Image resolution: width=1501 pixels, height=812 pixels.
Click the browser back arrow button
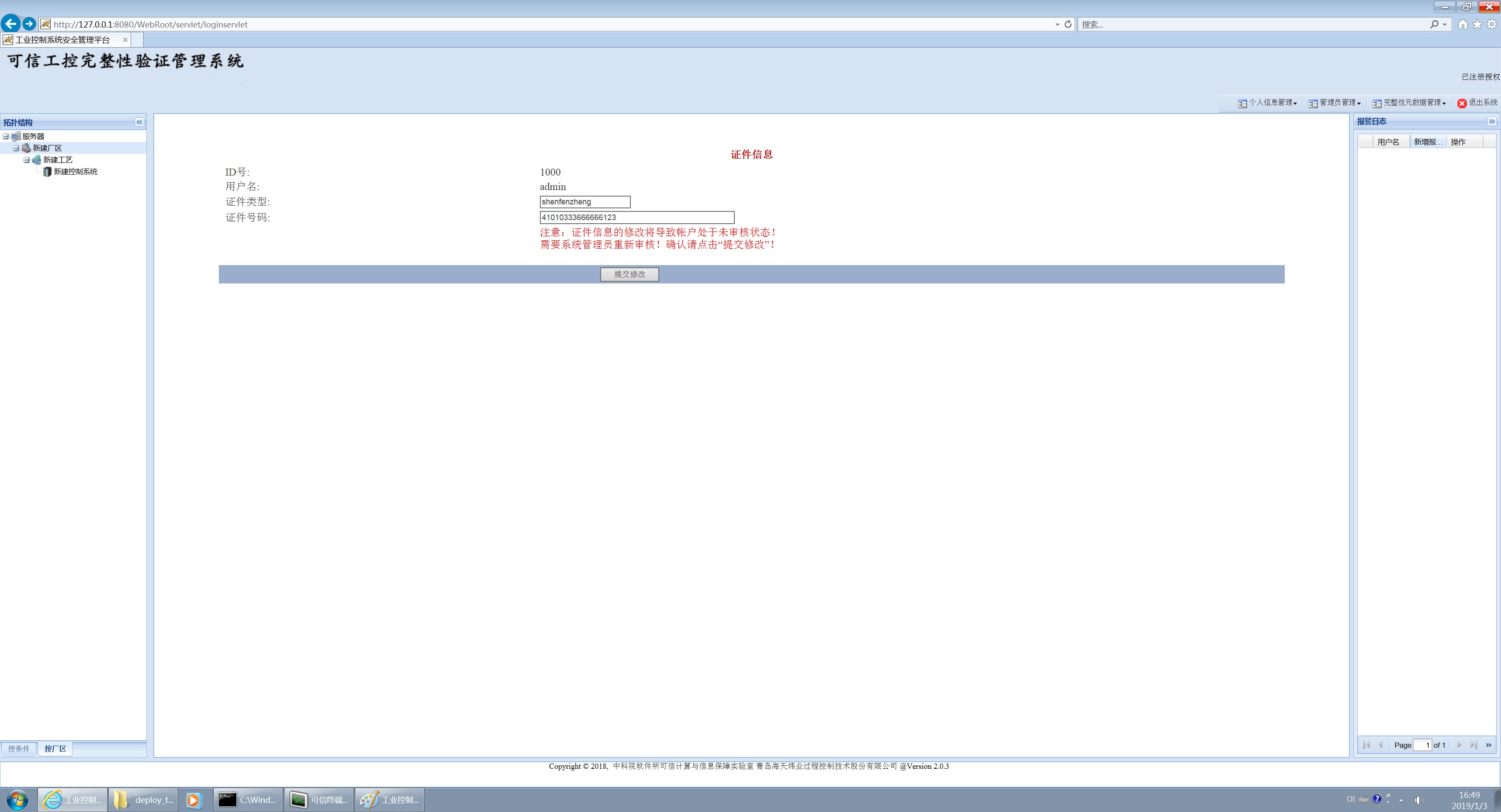click(x=11, y=24)
